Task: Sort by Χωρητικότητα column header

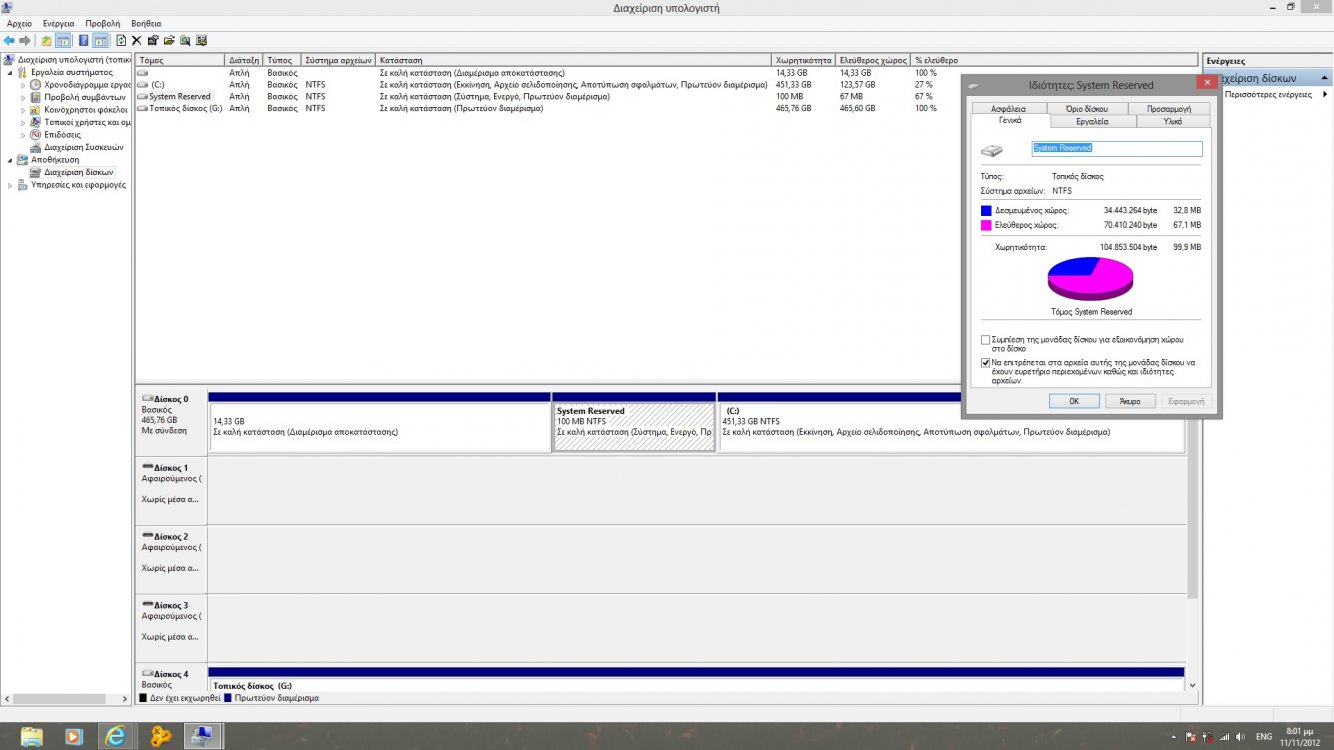Action: [804, 60]
